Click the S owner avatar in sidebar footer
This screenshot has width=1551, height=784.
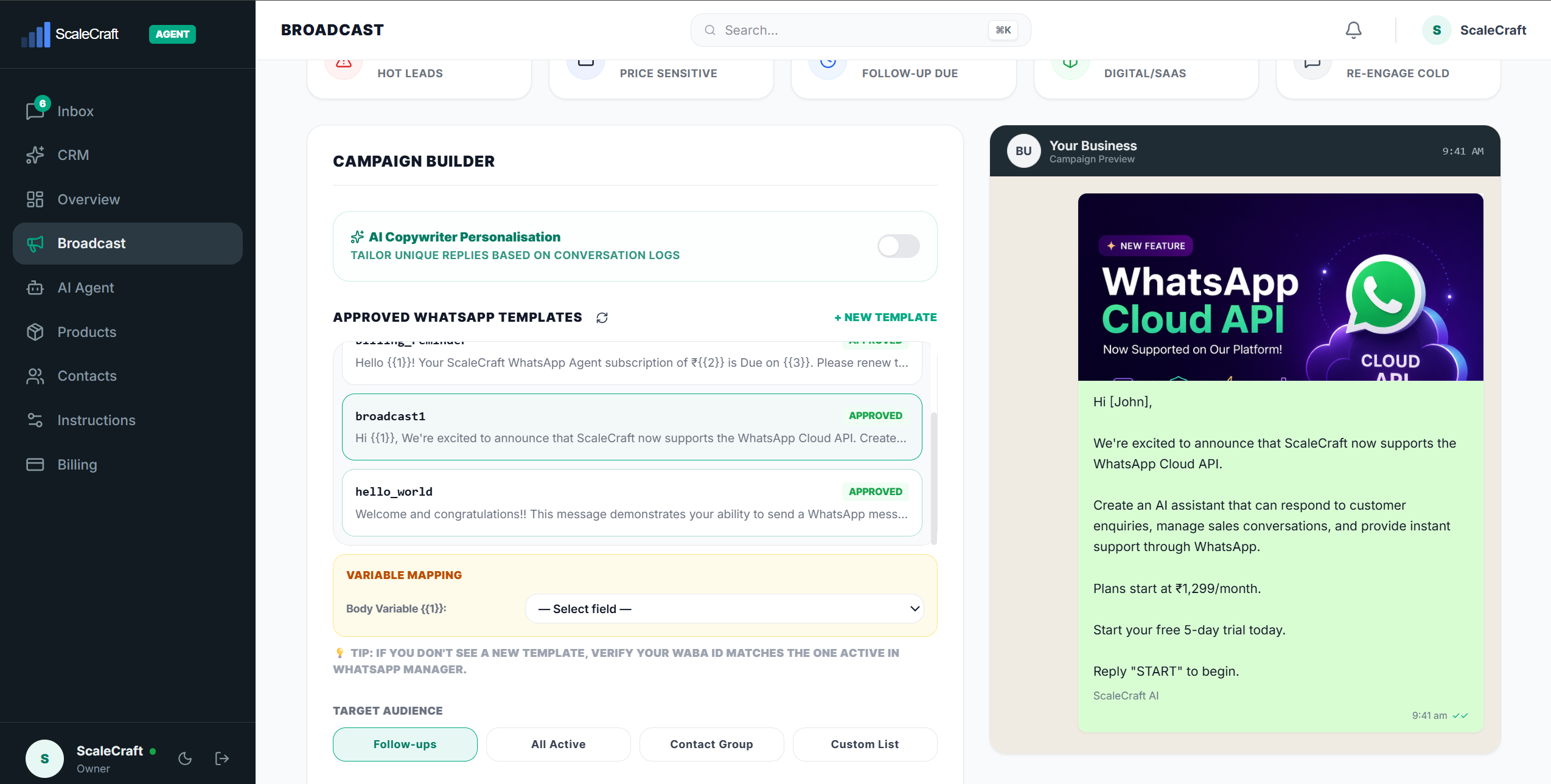[x=44, y=758]
